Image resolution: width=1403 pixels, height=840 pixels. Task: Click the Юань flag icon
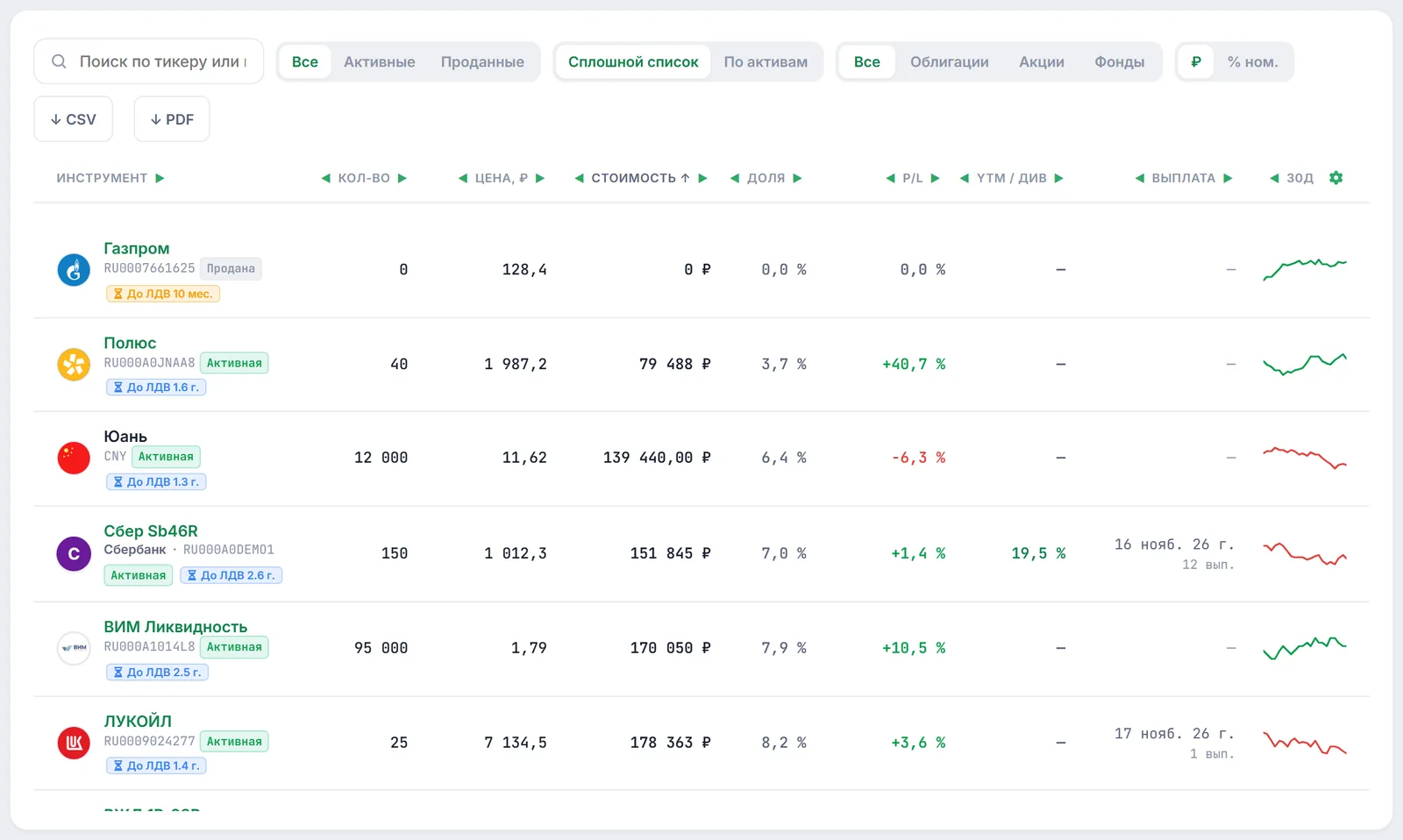[74, 458]
